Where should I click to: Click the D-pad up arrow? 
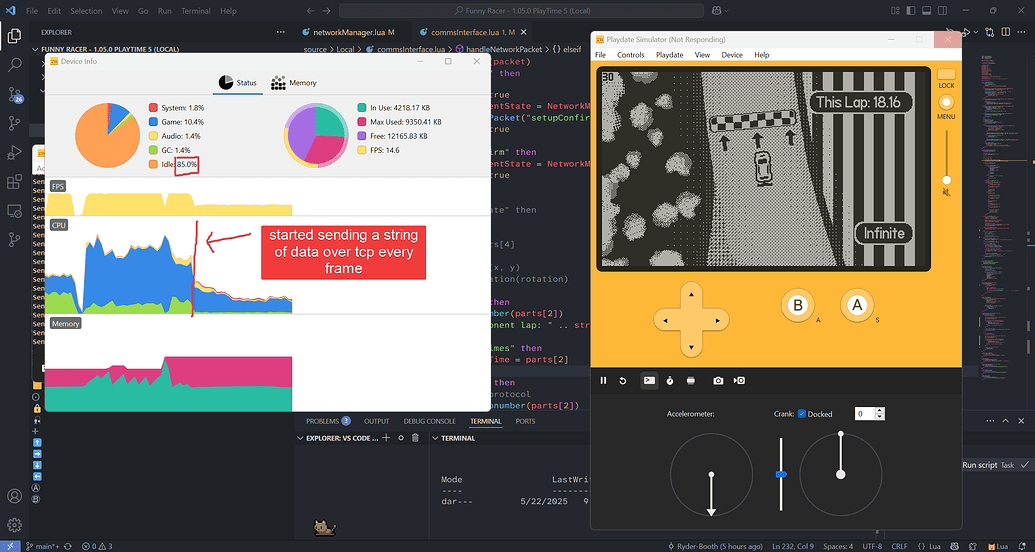coord(691,294)
